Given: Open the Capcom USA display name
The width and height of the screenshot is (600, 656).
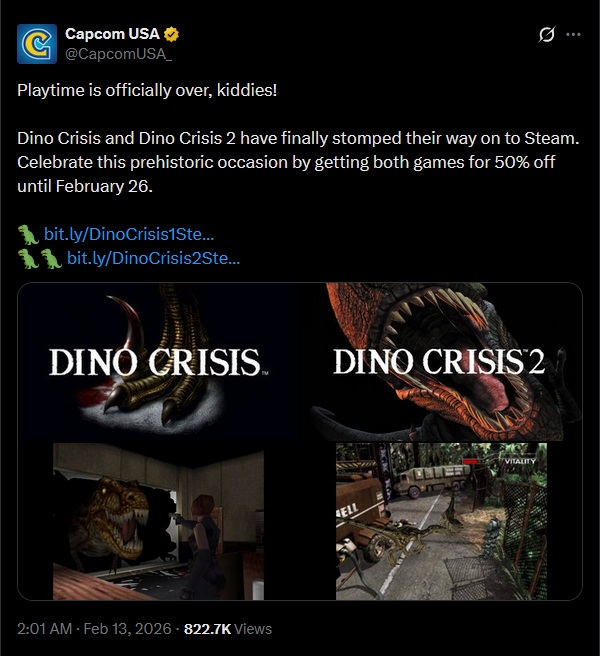Looking at the screenshot, I should pyautogui.click(x=113, y=33).
